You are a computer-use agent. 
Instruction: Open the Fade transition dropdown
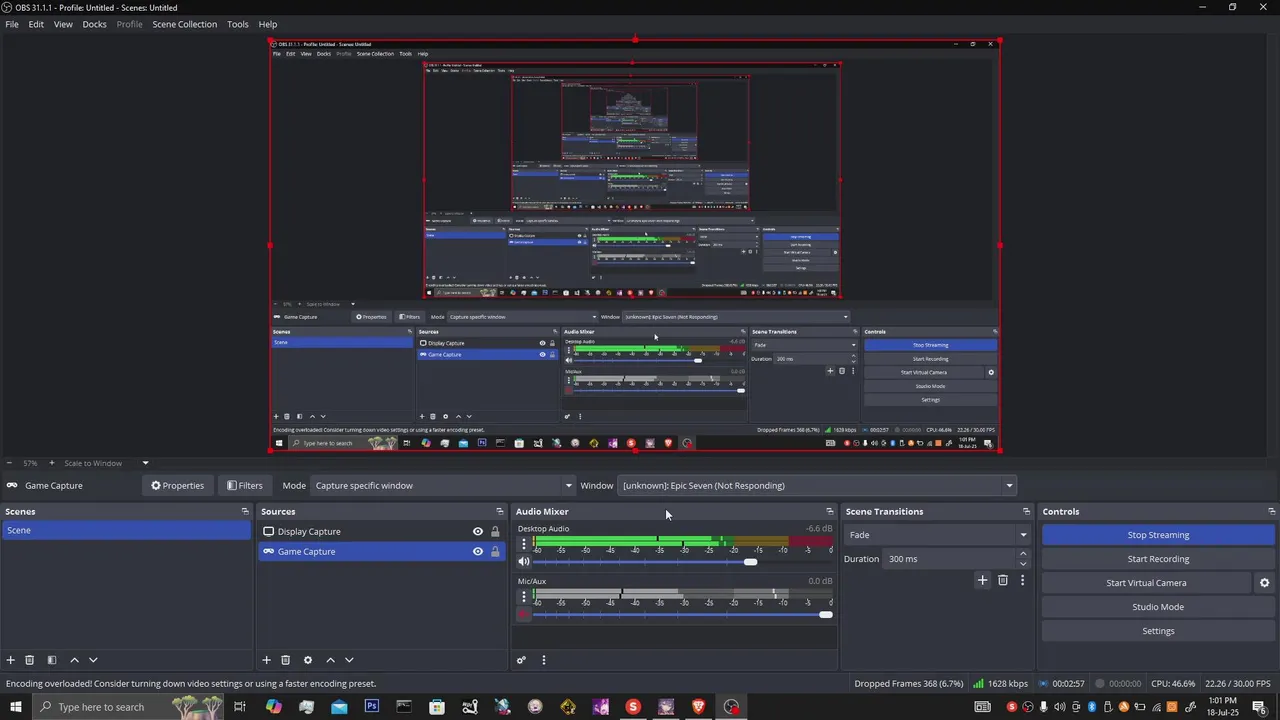tap(937, 535)
